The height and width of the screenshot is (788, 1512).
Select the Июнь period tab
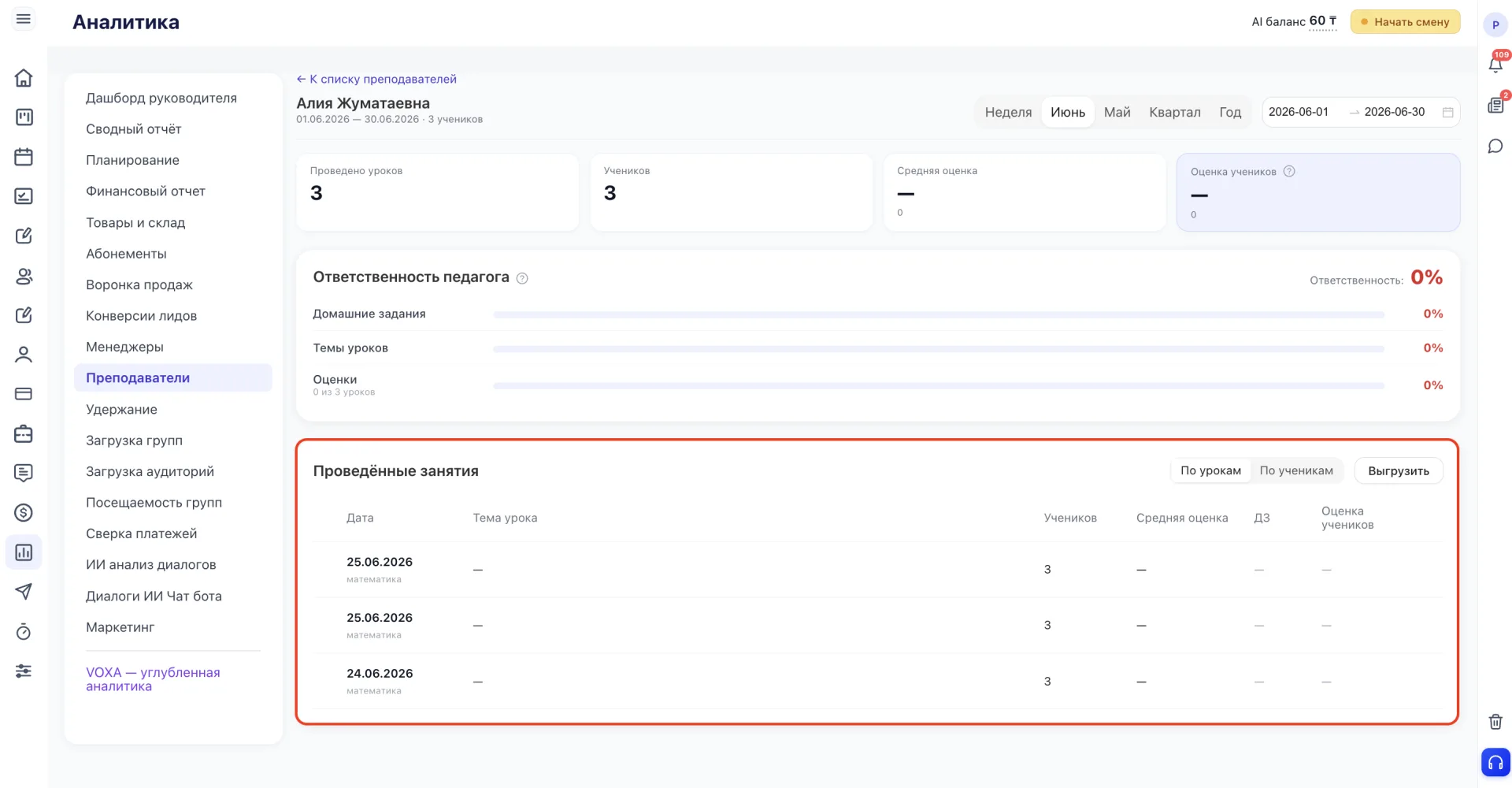click(1068, 112)
